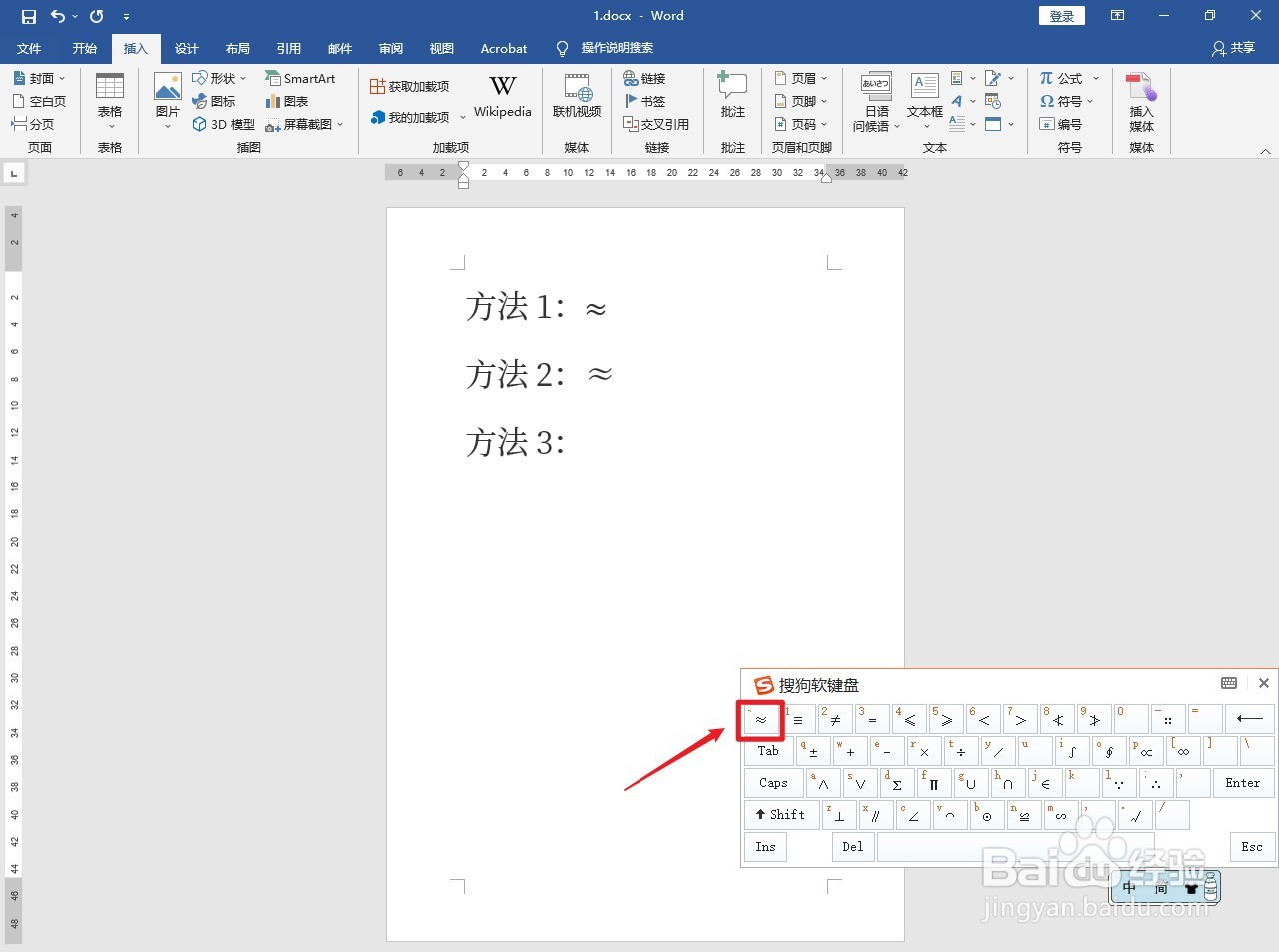The image size is (1279, 952).
Task: Toggle Caps key on Sogou soft keyboard
Action: click(773, 783)
